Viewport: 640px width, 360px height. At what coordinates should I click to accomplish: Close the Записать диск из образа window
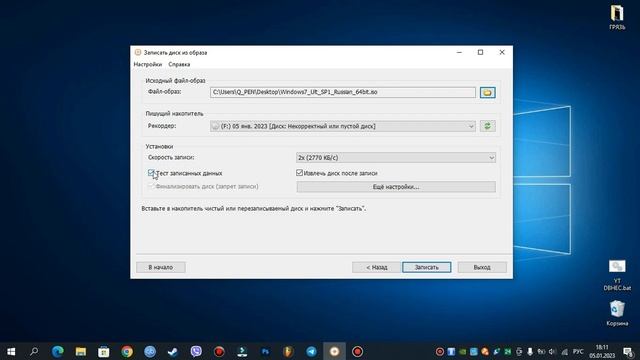(502, 52)
